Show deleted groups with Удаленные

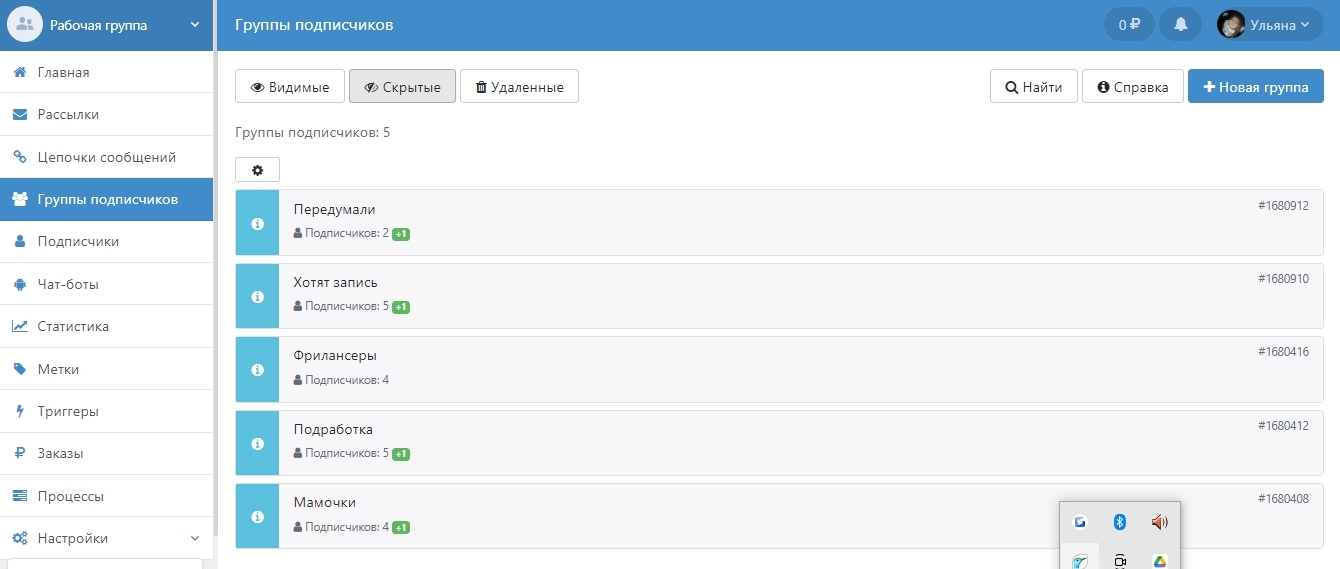tap(519, 87)
